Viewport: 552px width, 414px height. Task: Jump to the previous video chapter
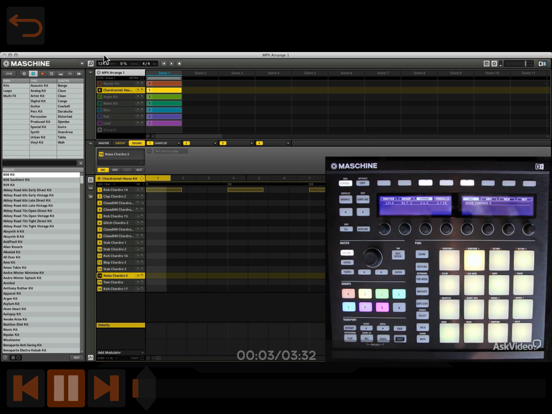(x=26, y=388)
